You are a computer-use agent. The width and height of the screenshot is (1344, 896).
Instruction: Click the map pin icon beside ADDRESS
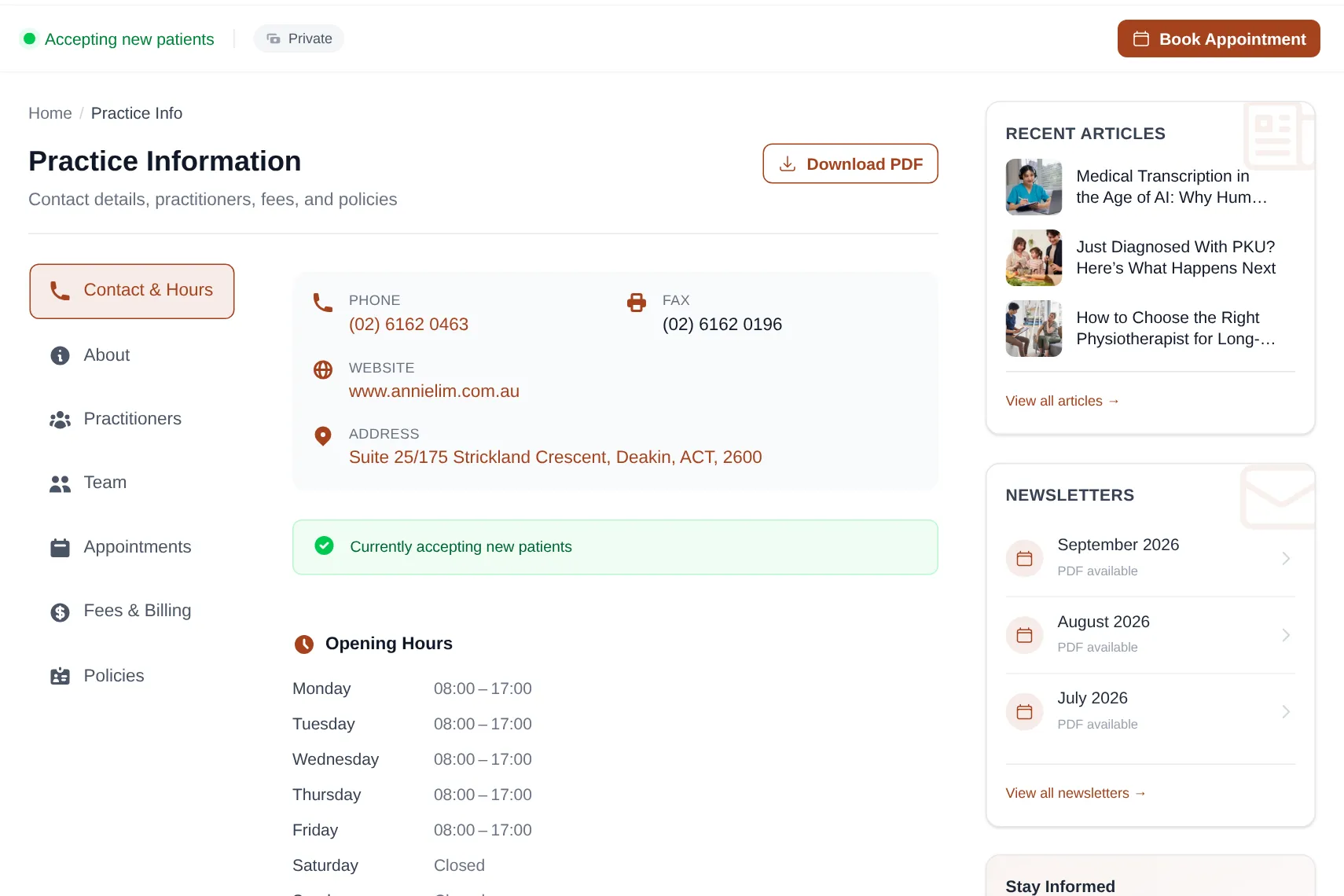point(323,435)
